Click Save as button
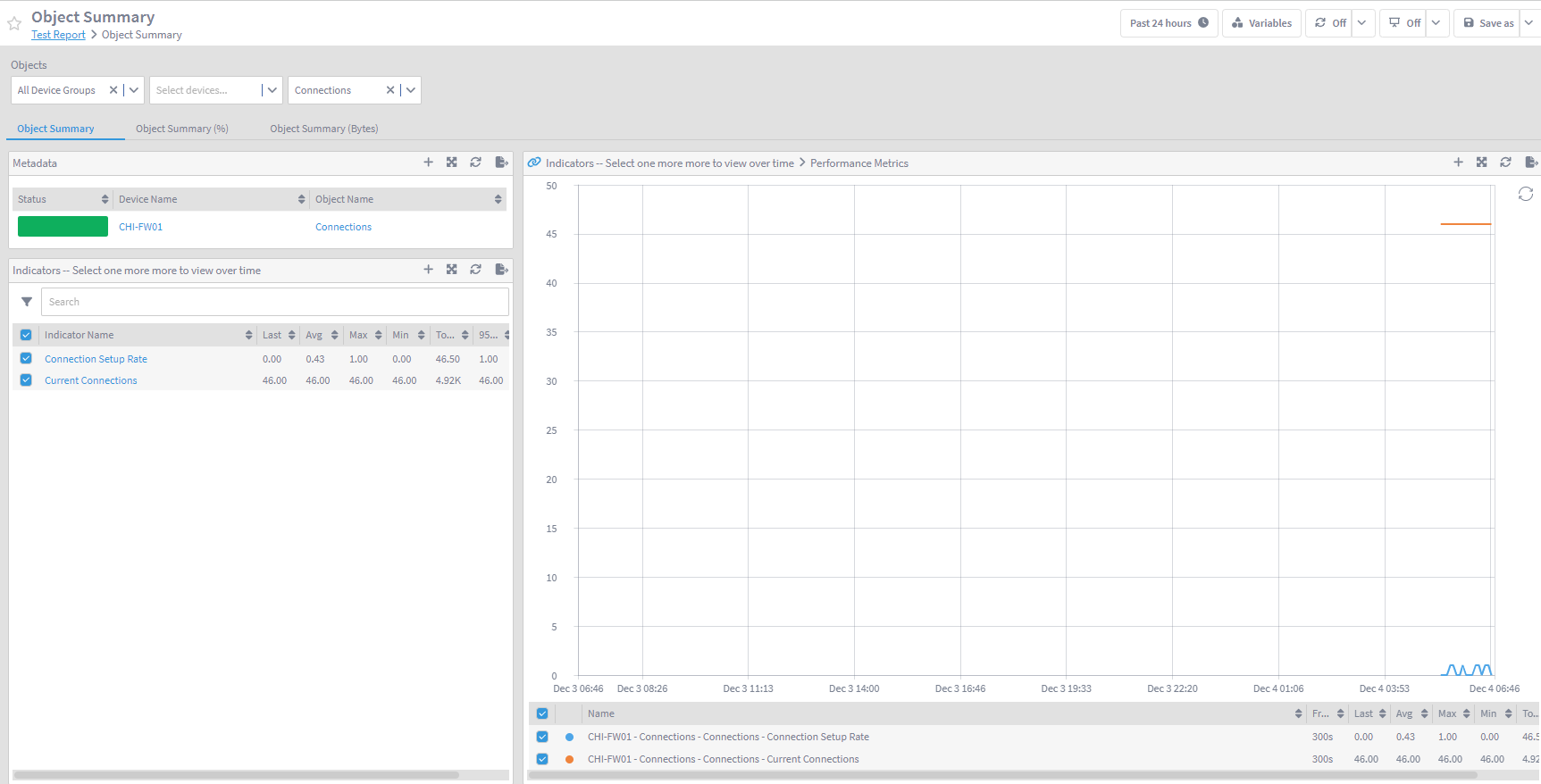The width and height of the screenshot is (1541, 784). pos(1488,23)
